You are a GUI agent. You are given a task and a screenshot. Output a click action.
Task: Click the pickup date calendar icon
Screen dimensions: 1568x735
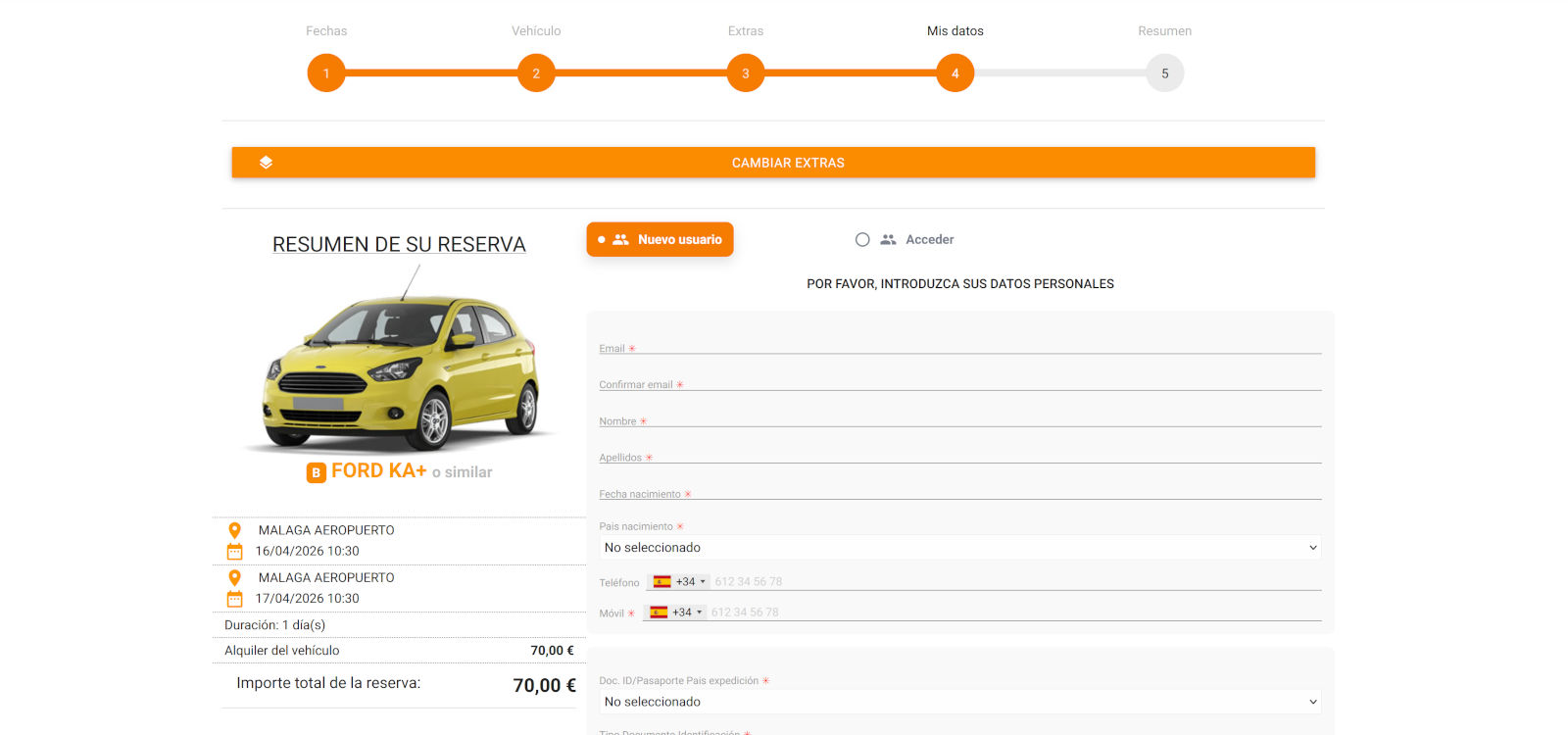(x=235, y=552)
